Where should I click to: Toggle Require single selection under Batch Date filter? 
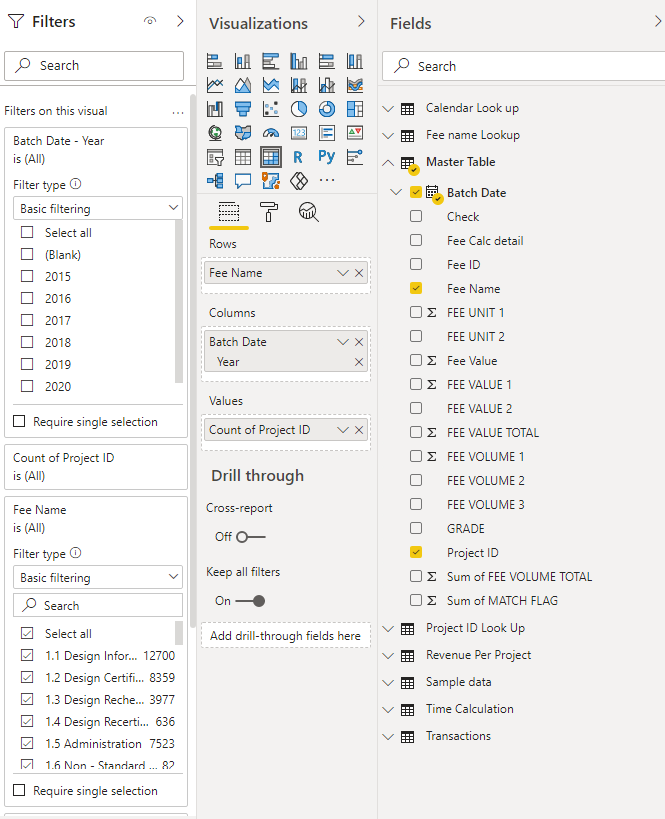click(x=19, y=421)
